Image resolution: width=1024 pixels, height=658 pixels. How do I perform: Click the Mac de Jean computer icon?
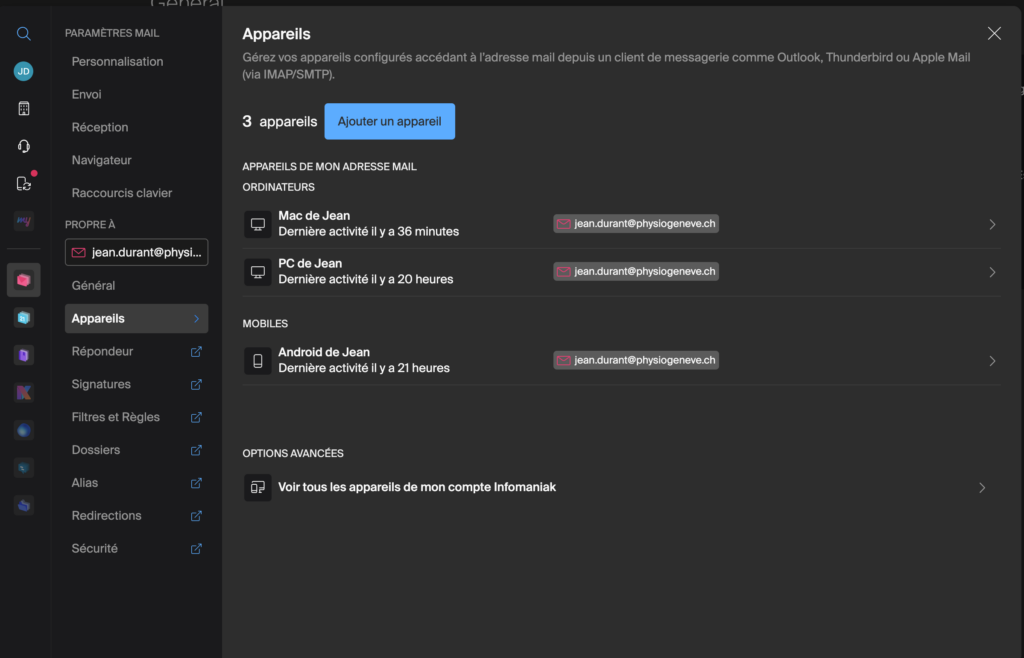(x=258, y=224)
